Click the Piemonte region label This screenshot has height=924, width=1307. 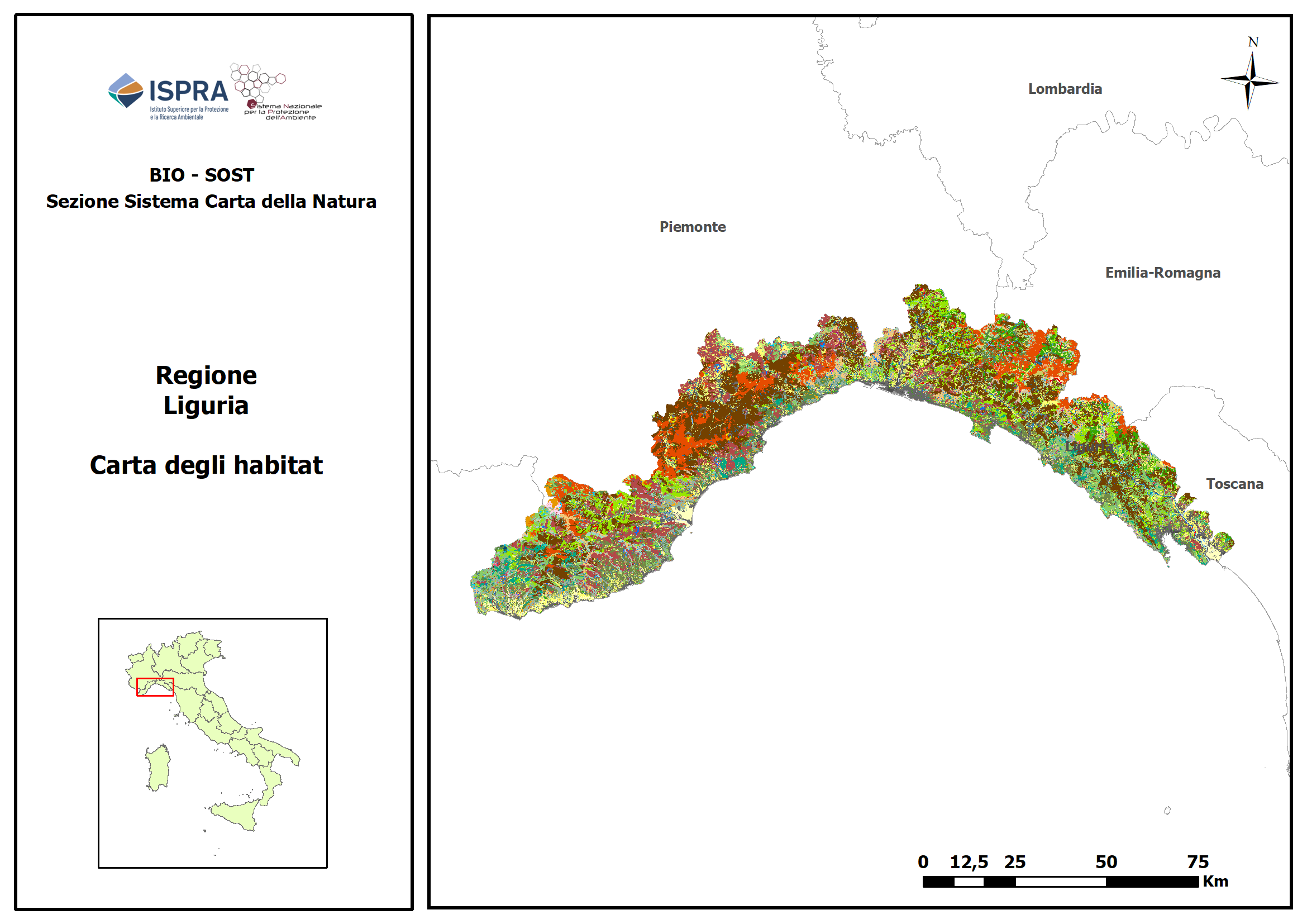click(692, 227)
